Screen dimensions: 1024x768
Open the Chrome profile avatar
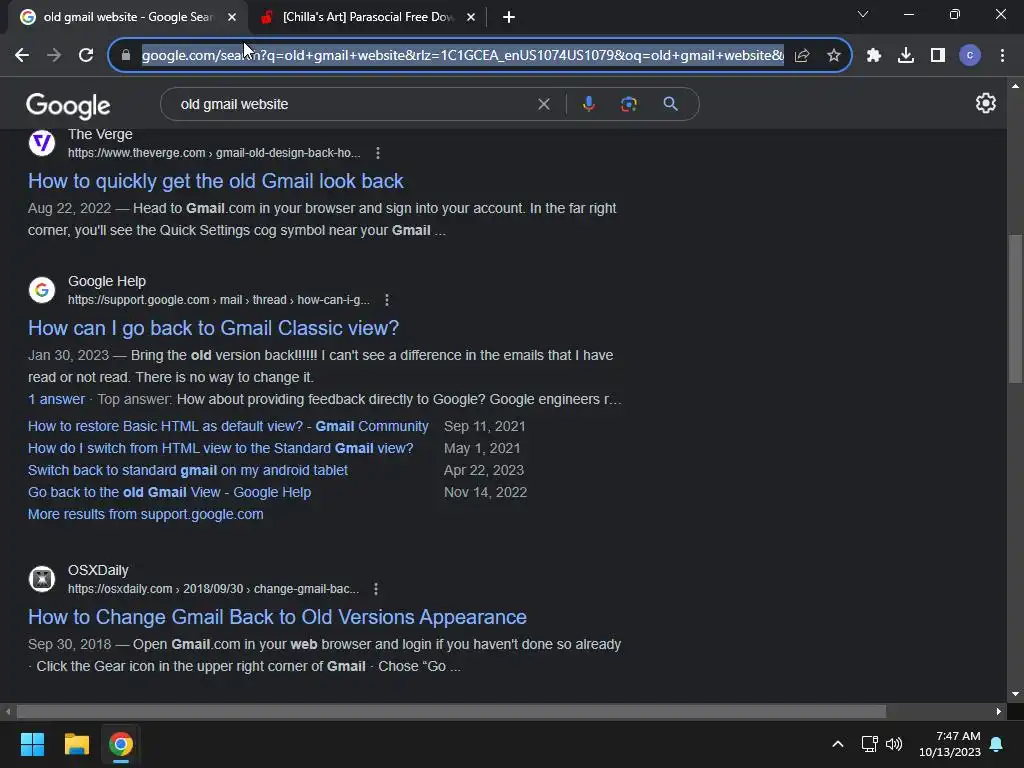pos(970,56)
